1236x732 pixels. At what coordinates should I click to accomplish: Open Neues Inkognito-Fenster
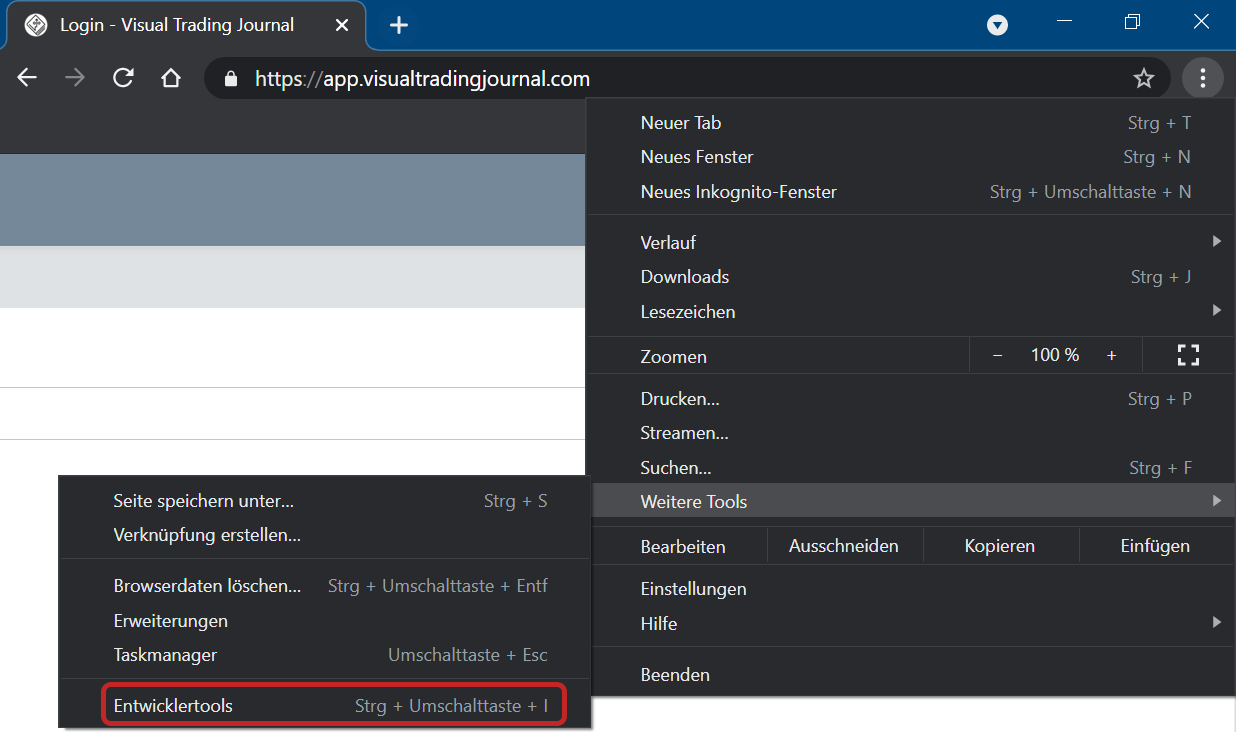(x=908, y=192)
